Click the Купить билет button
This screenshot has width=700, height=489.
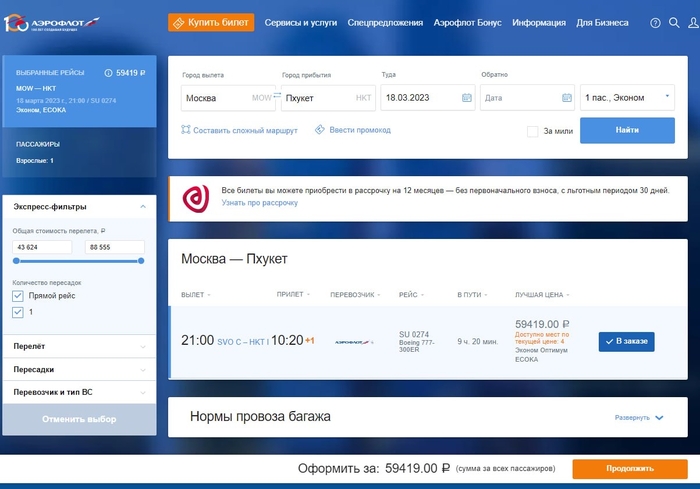click(x=211, y=23)
